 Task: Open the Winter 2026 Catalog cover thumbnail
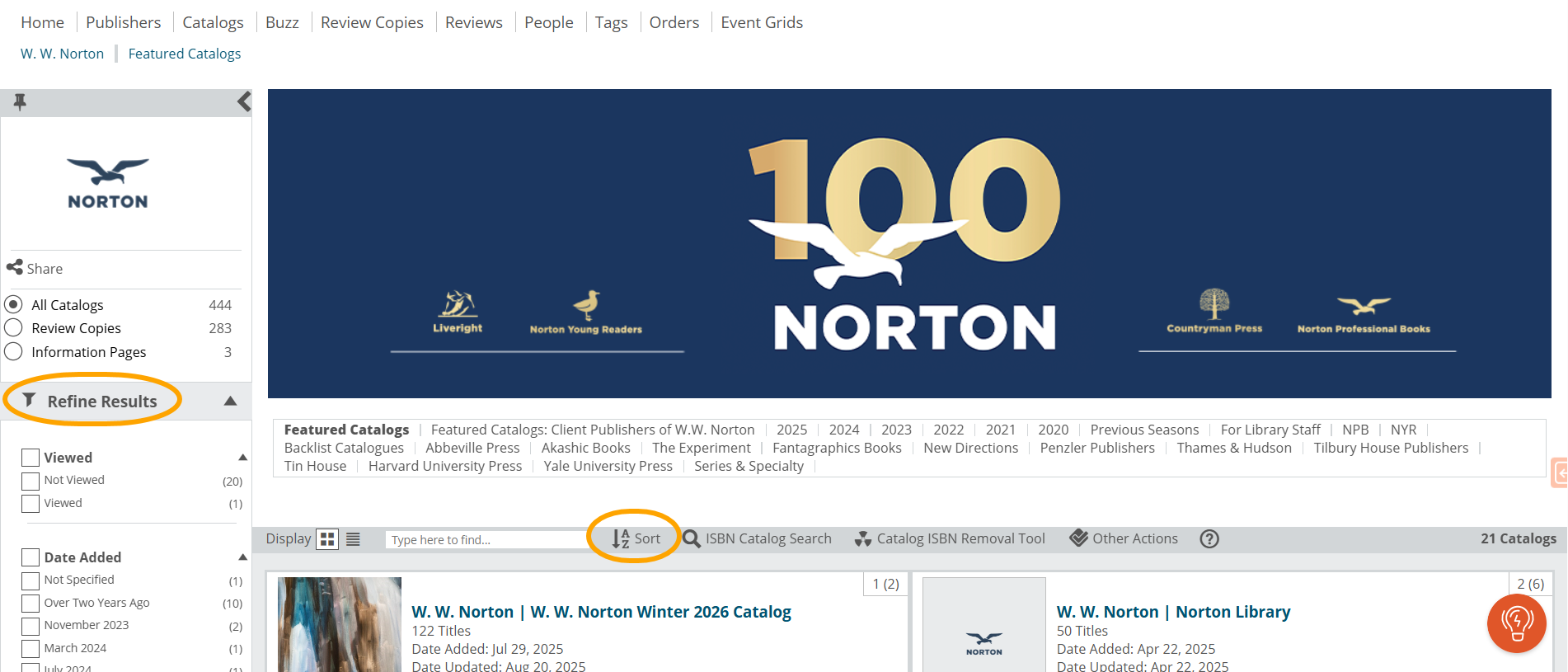click(340, 624)
